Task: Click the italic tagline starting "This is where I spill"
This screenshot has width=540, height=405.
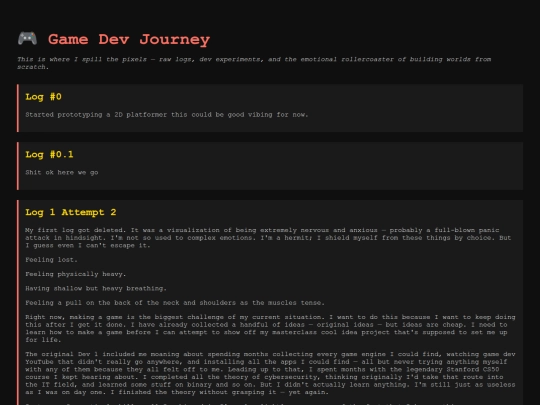Action: click(254, 63)
